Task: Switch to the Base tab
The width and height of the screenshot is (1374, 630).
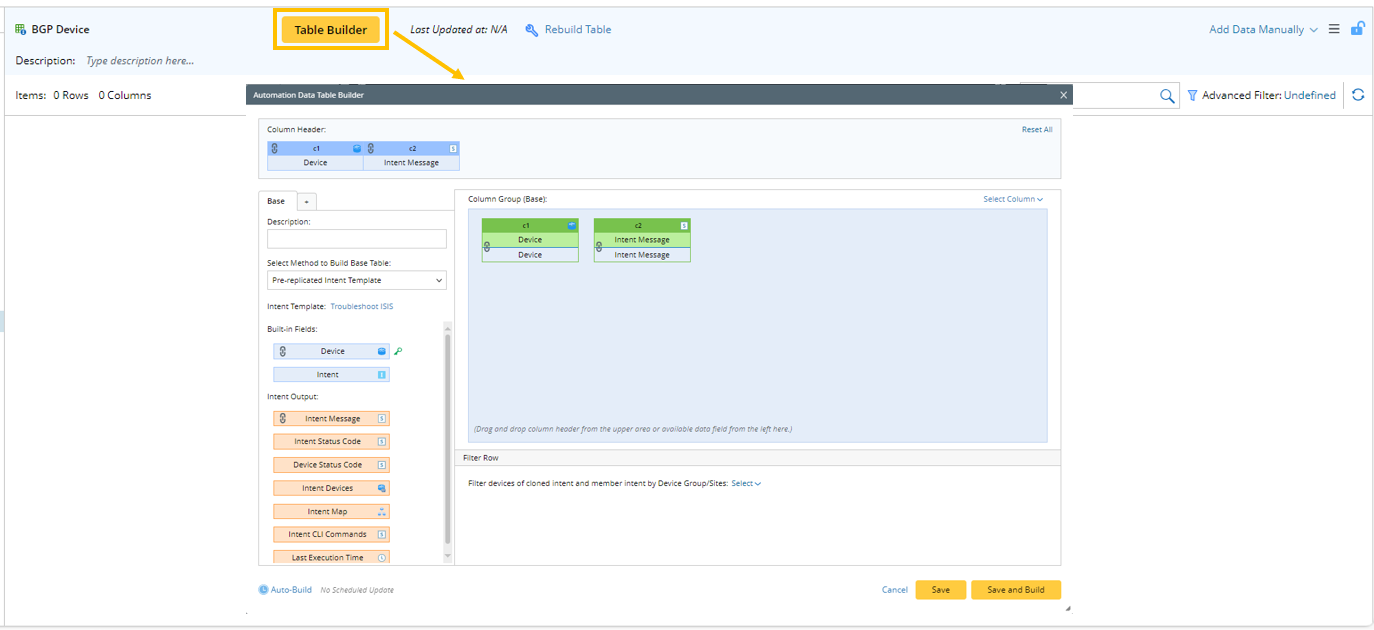Action: [275, 201]
